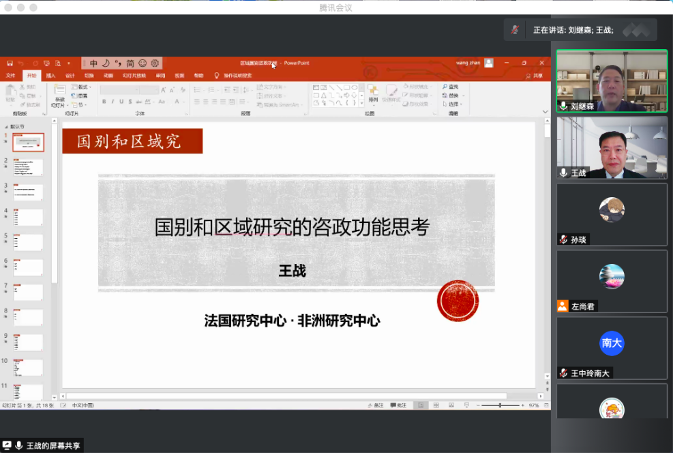Screen dimensions: 675x454
Task: Switch to the 插入 Insert tab
Action: point(50,75)
